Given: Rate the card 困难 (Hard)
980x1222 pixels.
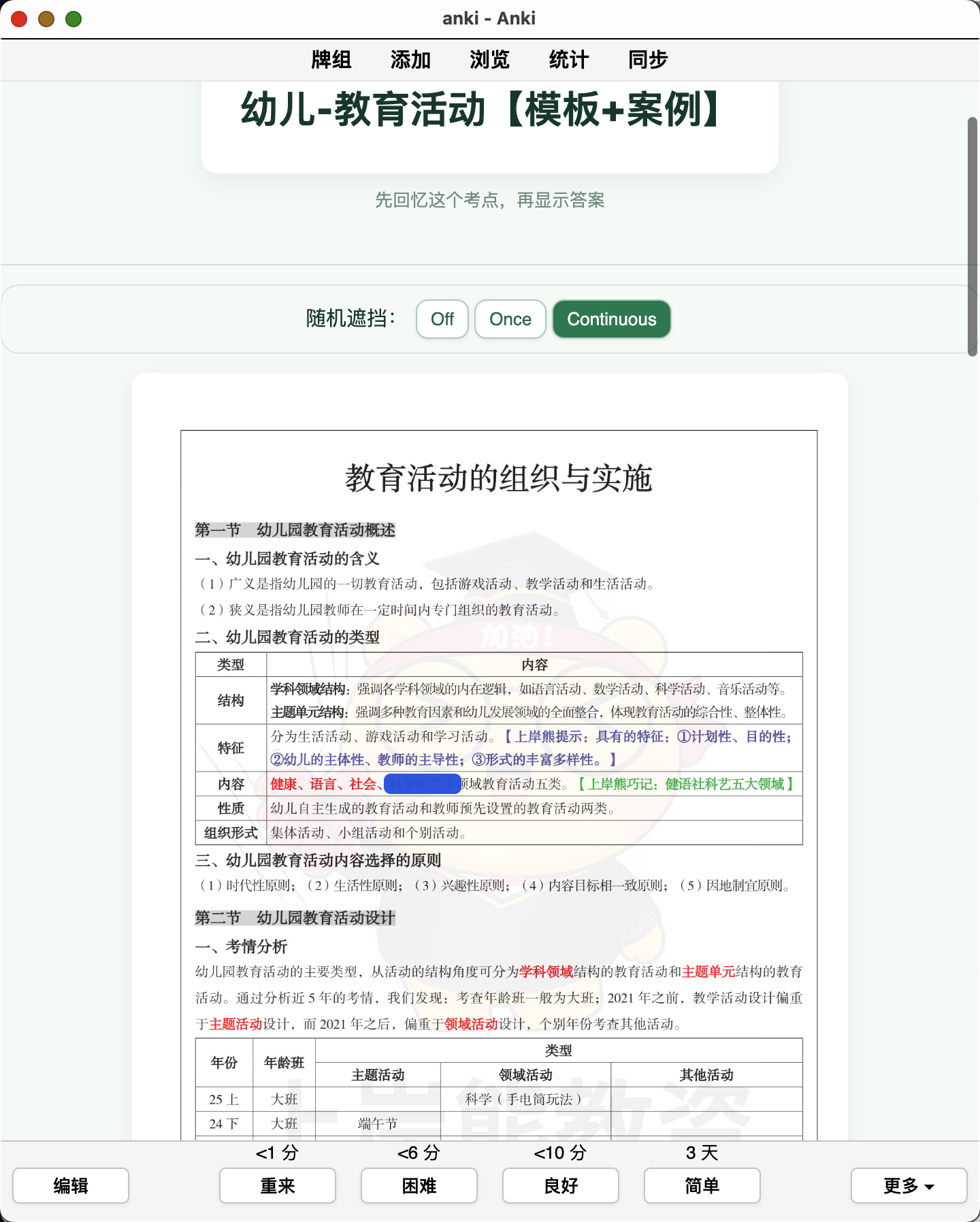Looking at the screenshot, I should coord(419,1186).
